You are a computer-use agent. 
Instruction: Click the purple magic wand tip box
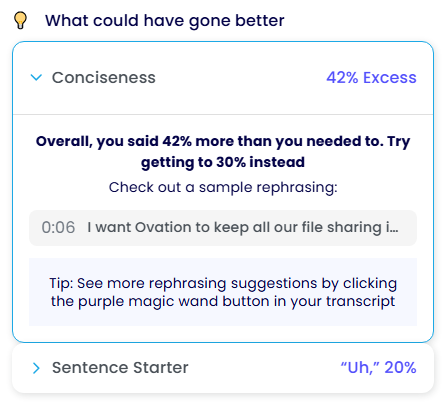click(x=223, y=292)
